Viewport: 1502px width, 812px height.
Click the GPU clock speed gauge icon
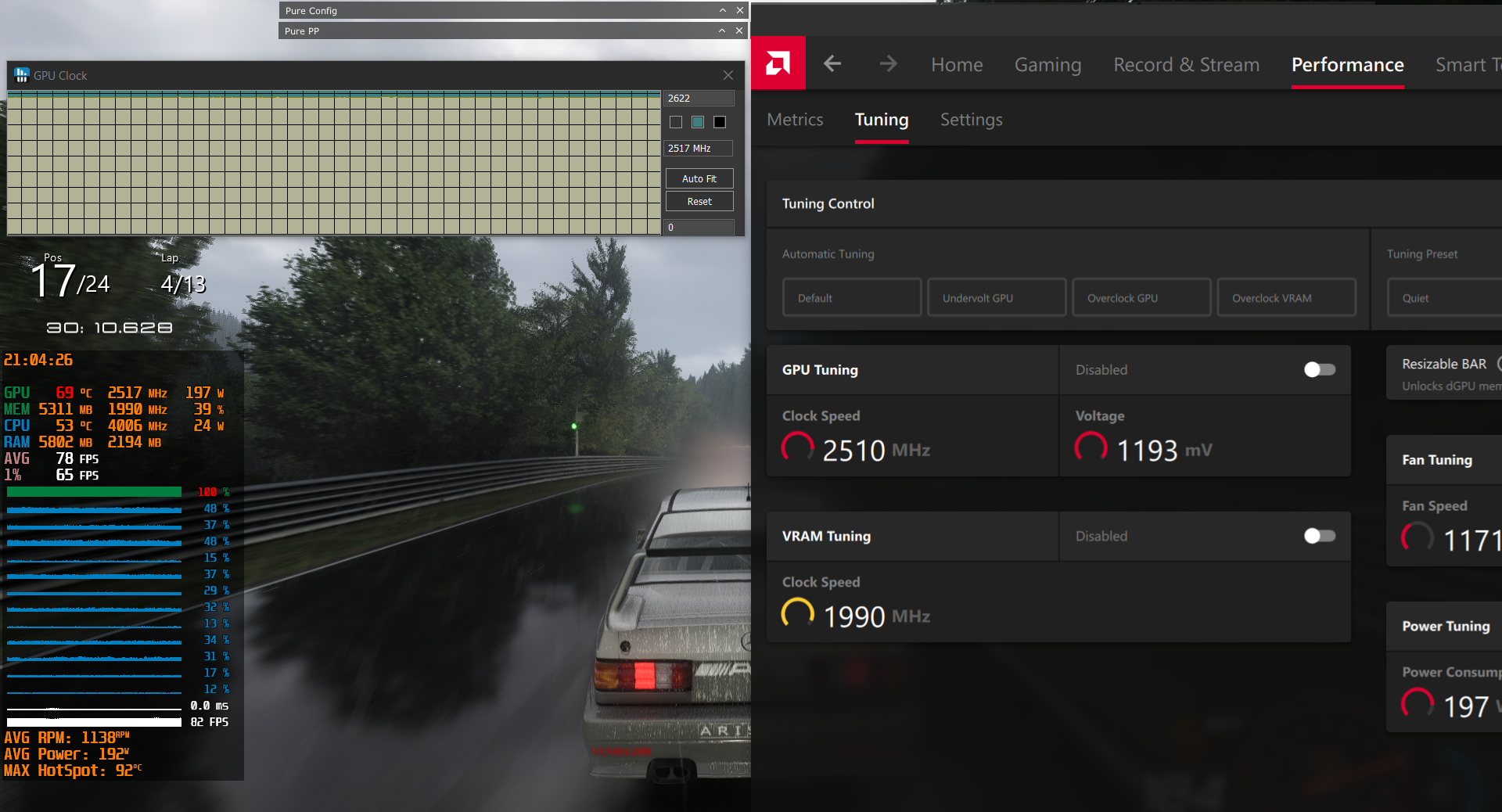pyautogui.click(x=798, y=448)
